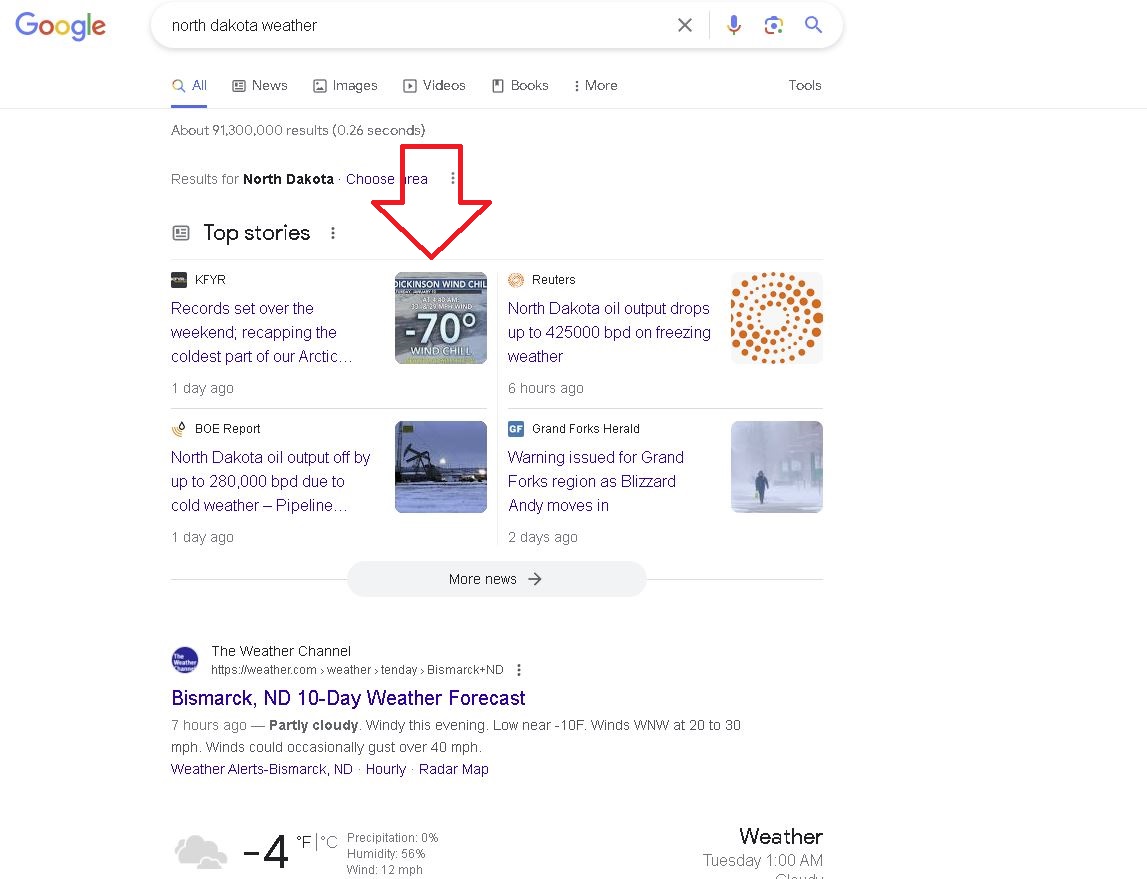
Task: Click the Top stories newspaper icon
Action: tap(181, 233)
